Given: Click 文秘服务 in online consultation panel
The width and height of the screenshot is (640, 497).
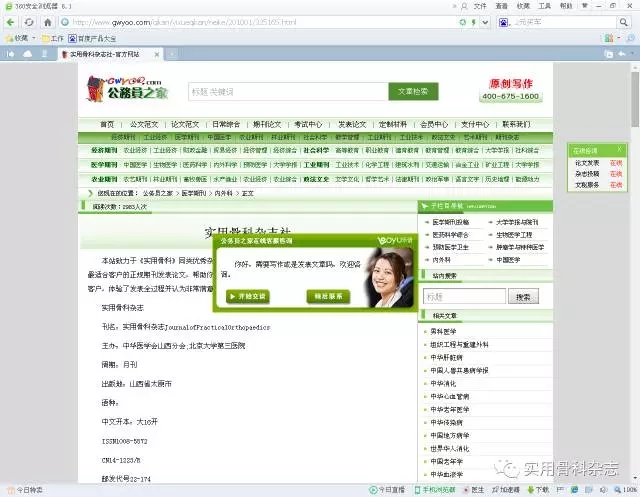Looking at the screenshot, I should tap(587, 185).
